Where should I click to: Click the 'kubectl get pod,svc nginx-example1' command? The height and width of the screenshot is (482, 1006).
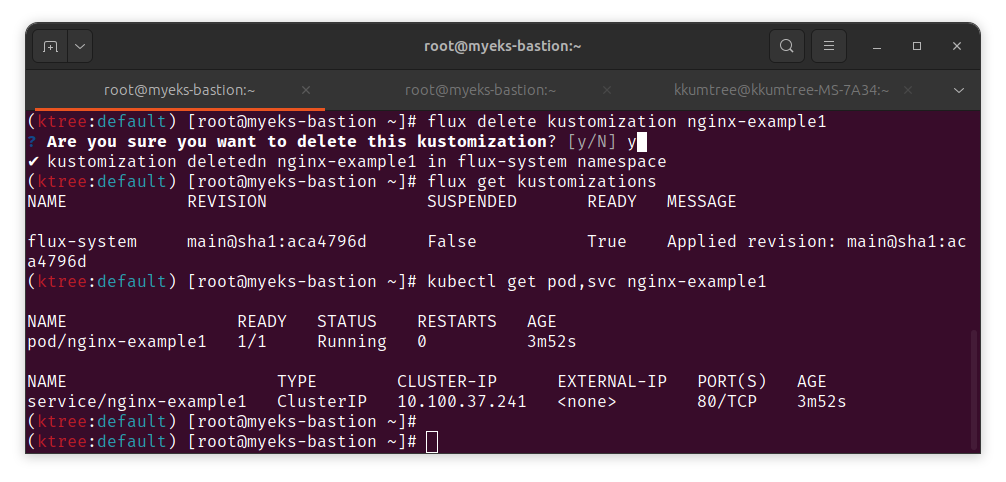pos(597,282)
